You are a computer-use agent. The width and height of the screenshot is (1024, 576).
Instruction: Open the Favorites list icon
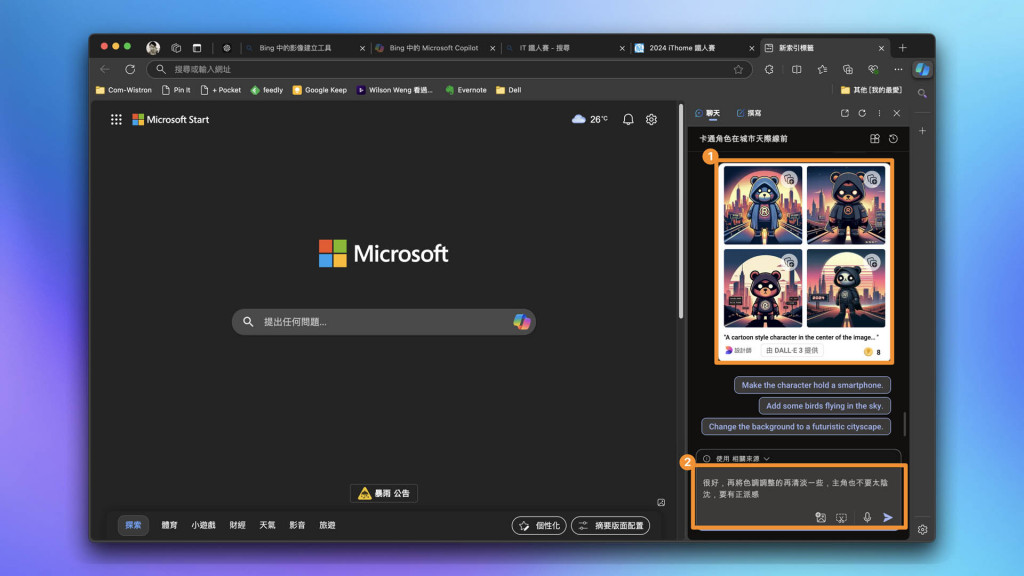pyautogui.click(x=822, y=69)
